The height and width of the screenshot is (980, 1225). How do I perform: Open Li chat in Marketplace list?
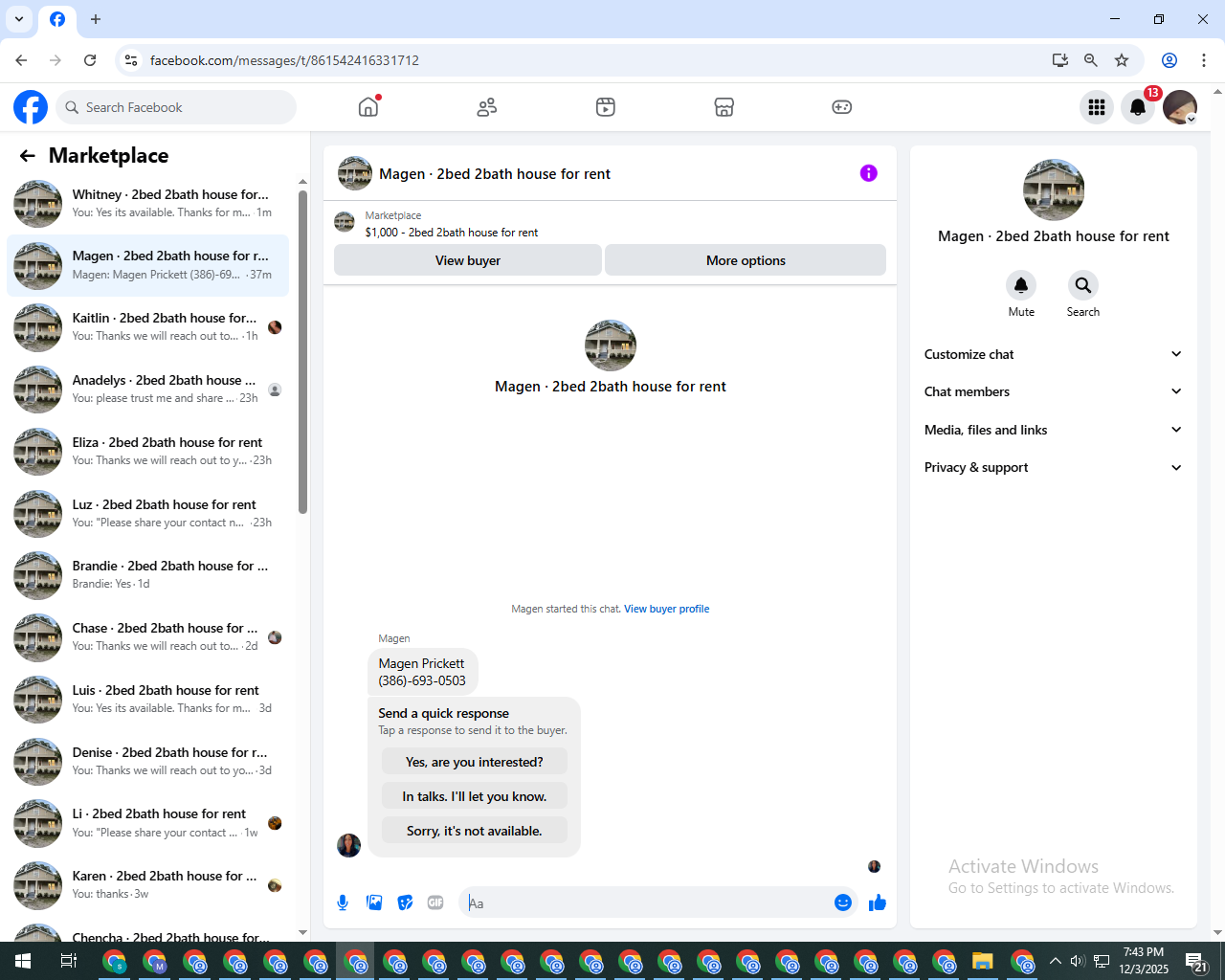(x=148, y=823)
